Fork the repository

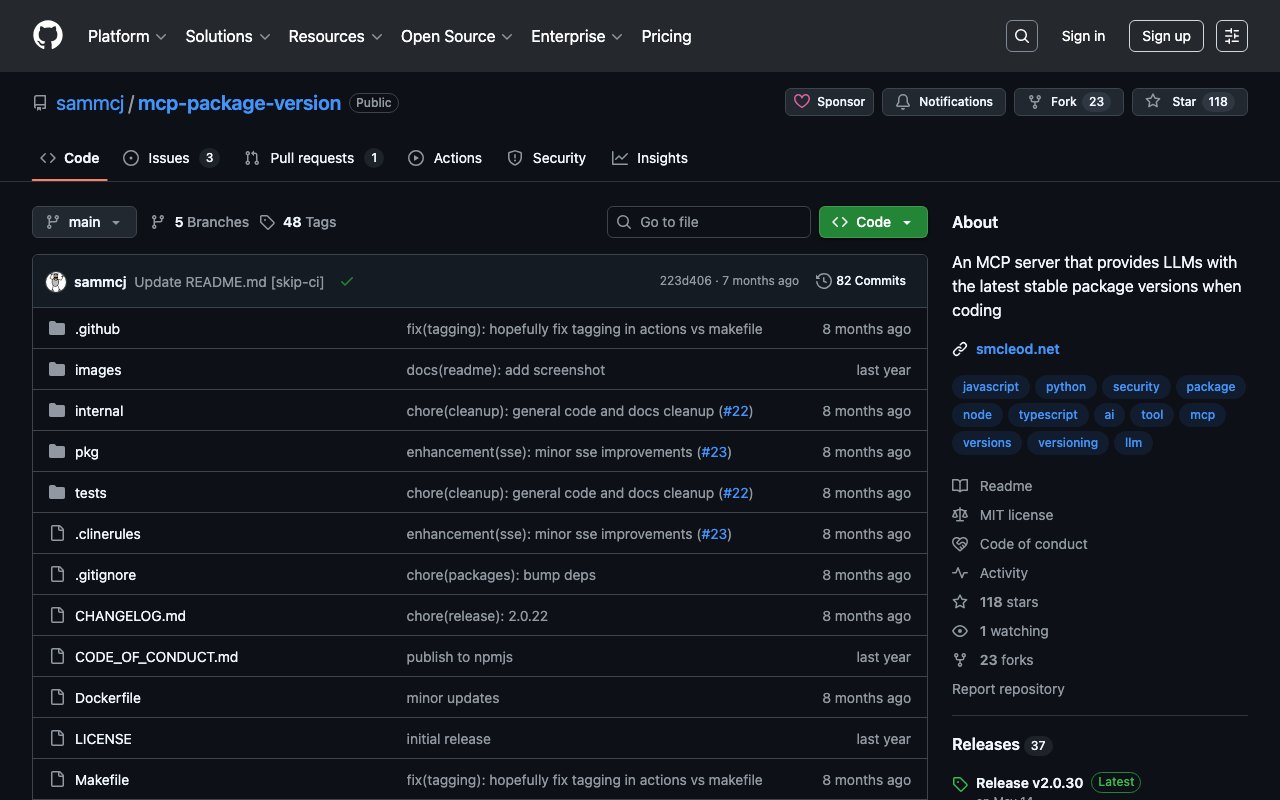point(1068,102)
